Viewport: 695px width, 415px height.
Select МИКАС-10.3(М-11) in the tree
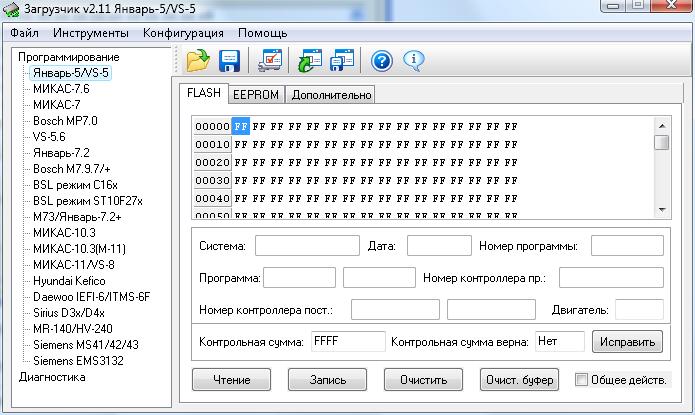point(79,249)
